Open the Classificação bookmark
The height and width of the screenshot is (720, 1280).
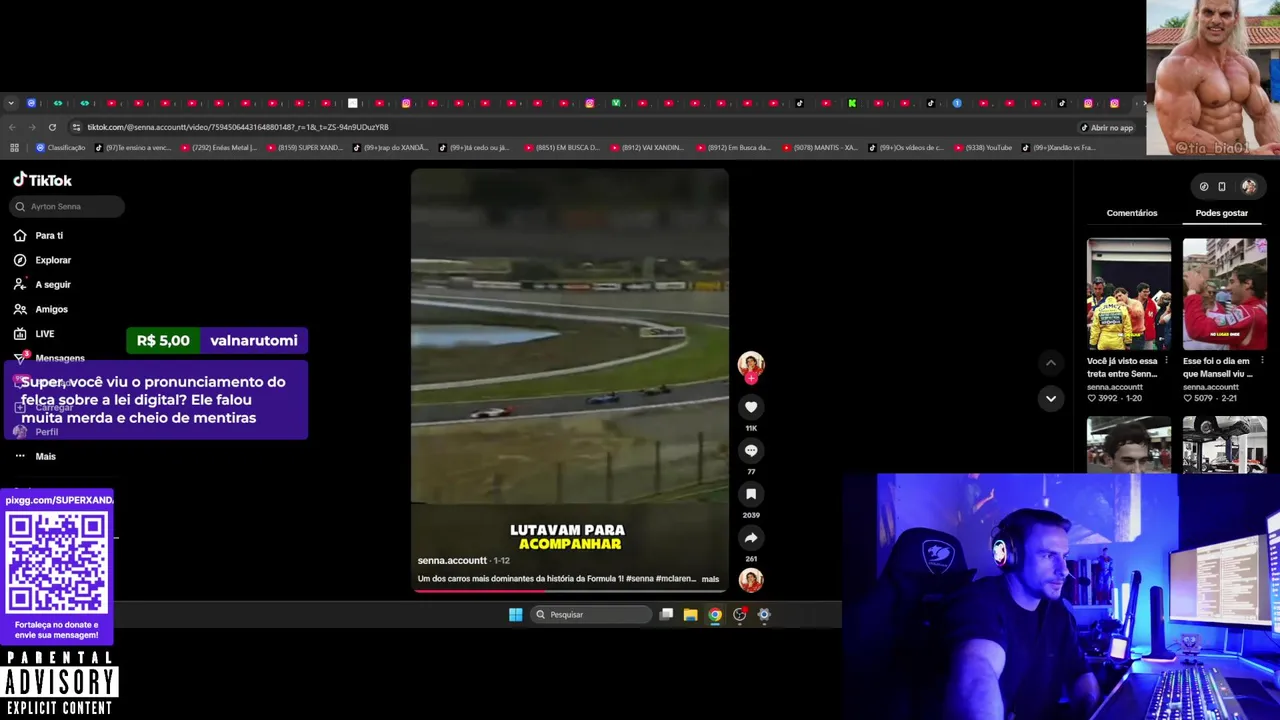[x=60, y=148]
